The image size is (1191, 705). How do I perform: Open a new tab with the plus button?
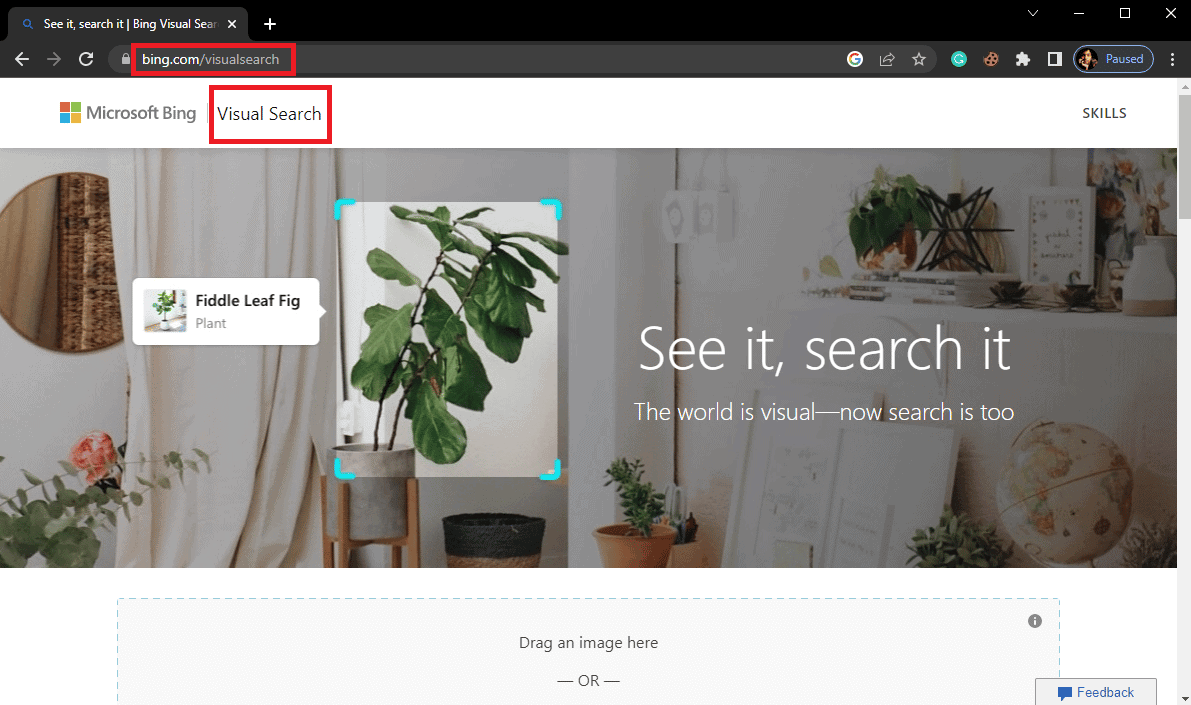(x=270, y=24)
